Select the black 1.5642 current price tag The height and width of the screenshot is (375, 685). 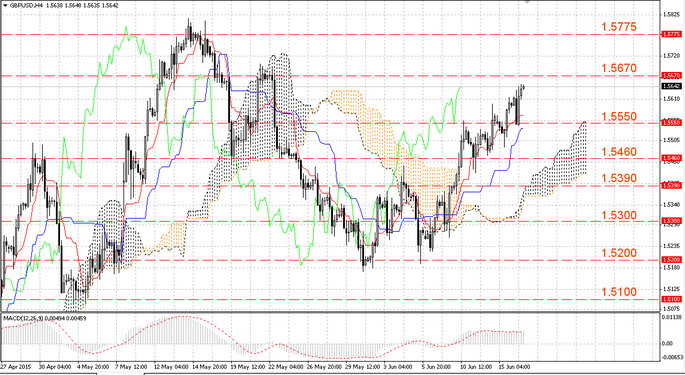pos(671,87)
